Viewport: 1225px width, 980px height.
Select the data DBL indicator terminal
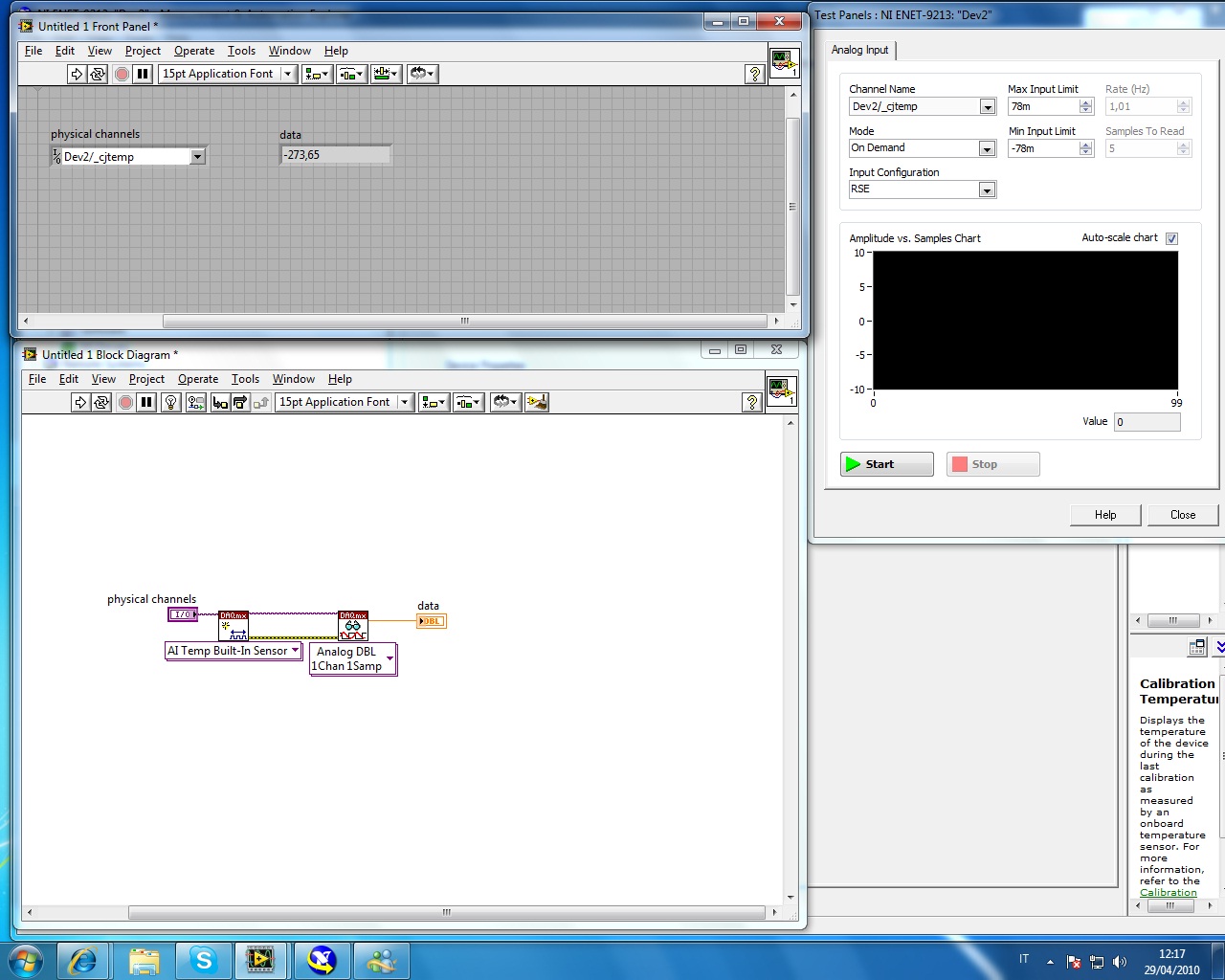tap(432, 621)
